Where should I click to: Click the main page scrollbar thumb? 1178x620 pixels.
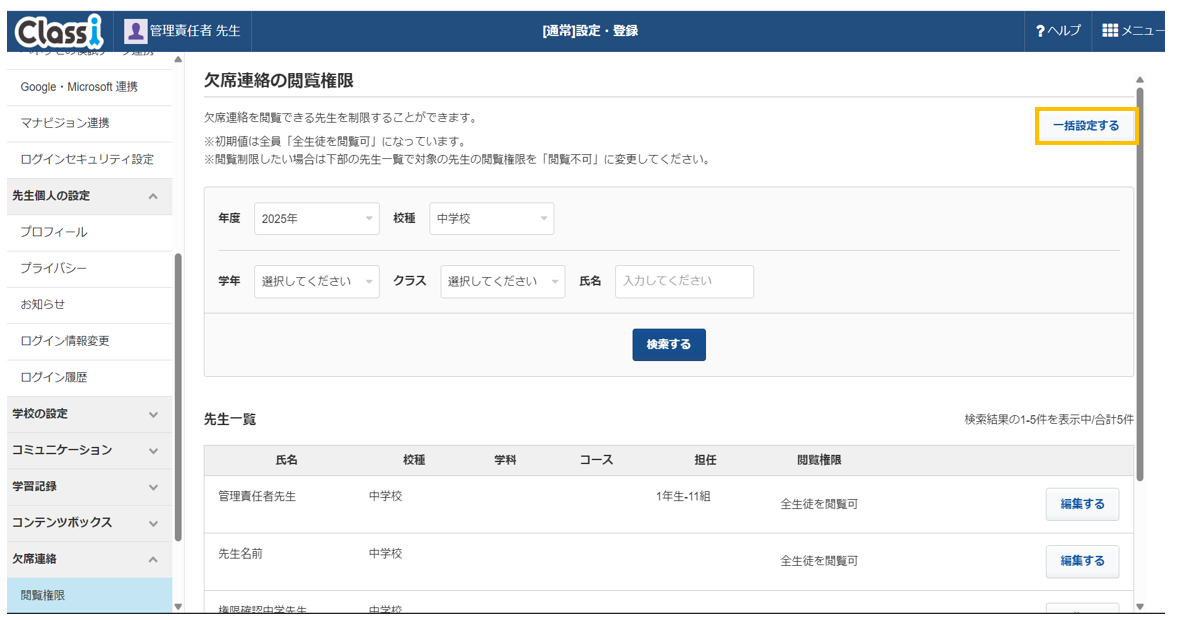coord(1140,284)
